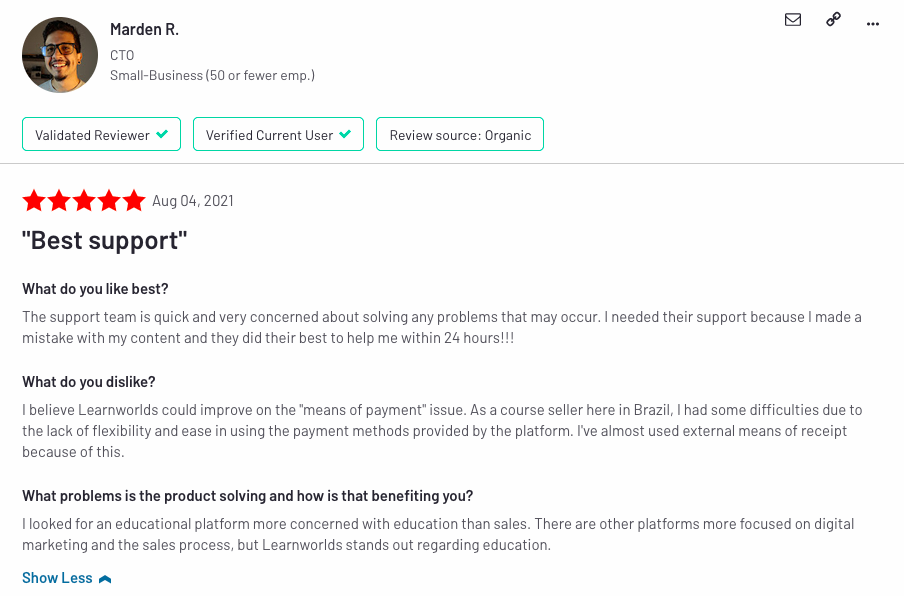Open the three-dot more options menu

point(873,24)
